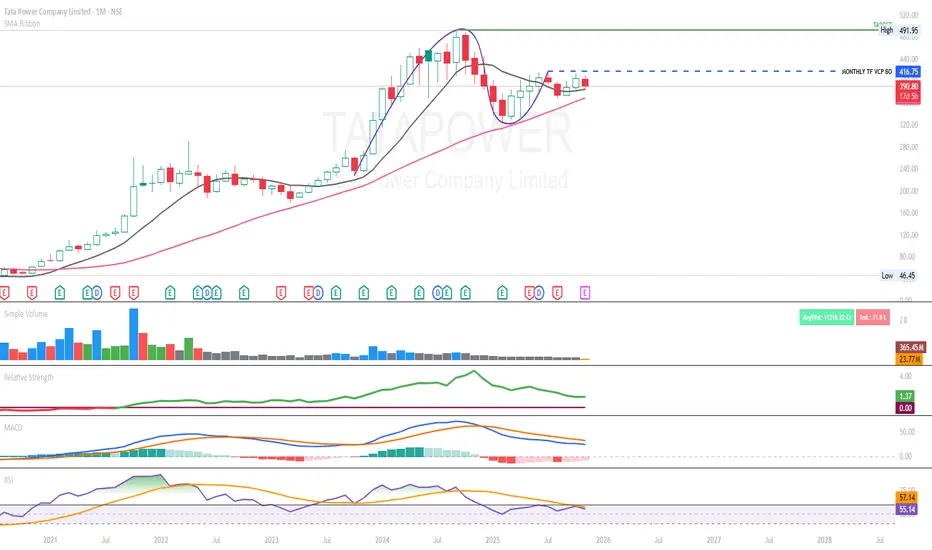Image resolution: width=932 pixels, height=550 pixels.
Task: Open the 2023 blue dividend D marker
Action: (x=318, y=293)
